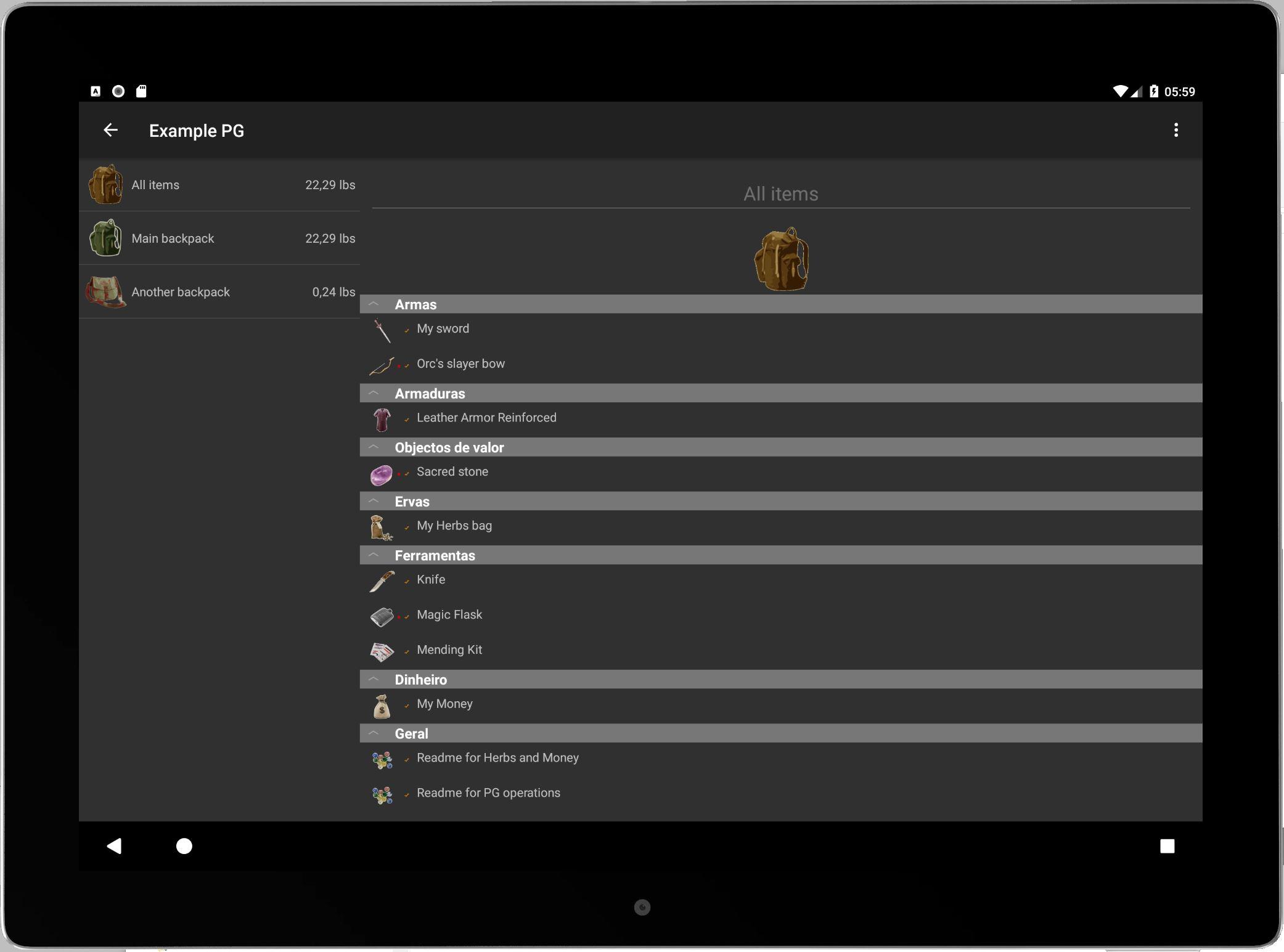Tap the My sword item icon
1284x952 pixels.
382,331
